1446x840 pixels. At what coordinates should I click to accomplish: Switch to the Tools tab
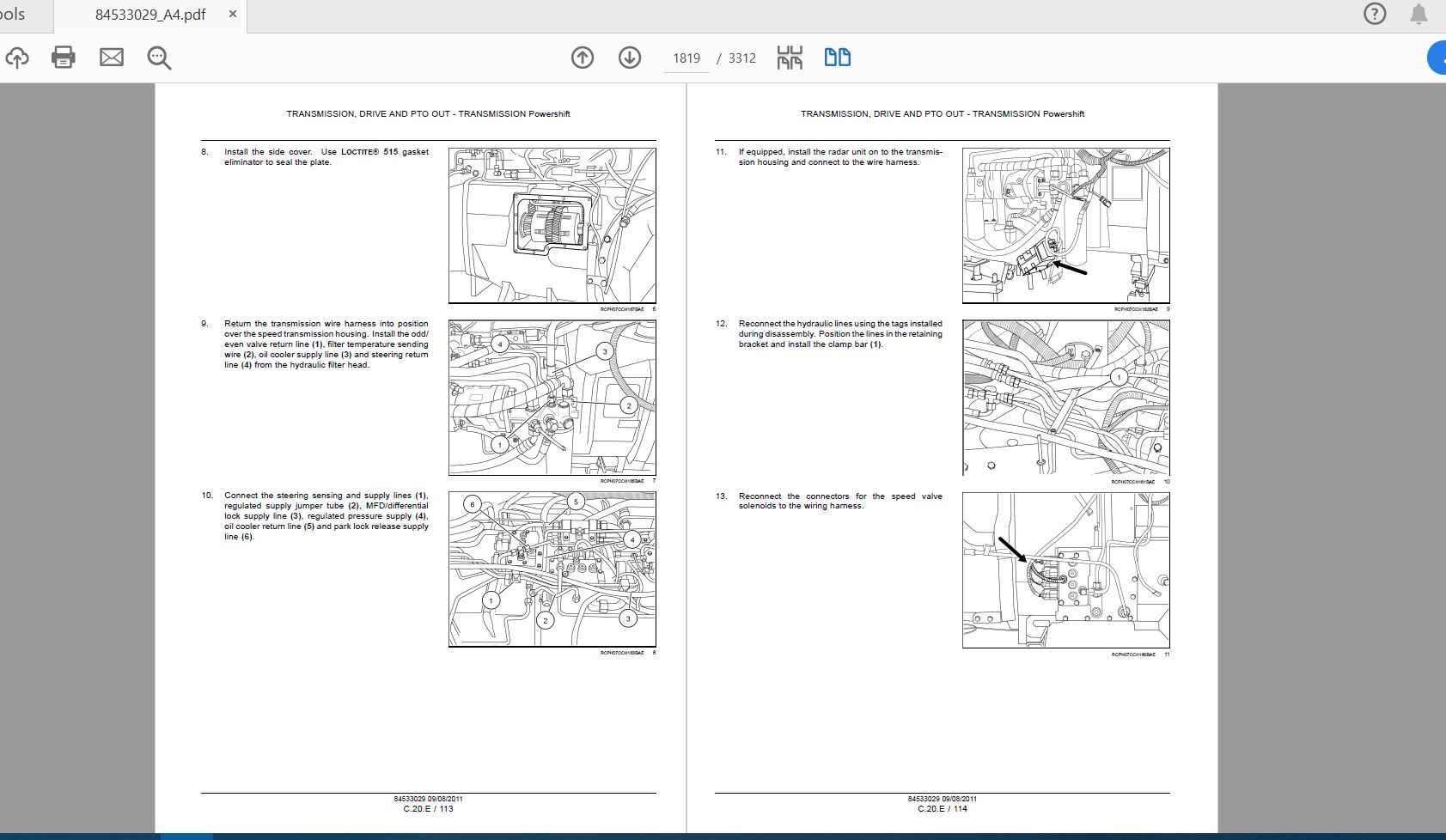[x=13, y=15]
